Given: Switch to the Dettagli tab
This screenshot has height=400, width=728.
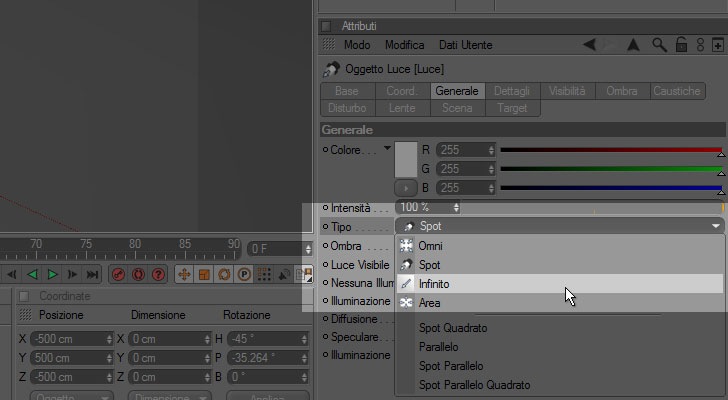Looking at the screenshot, I should tap(512, 91).
